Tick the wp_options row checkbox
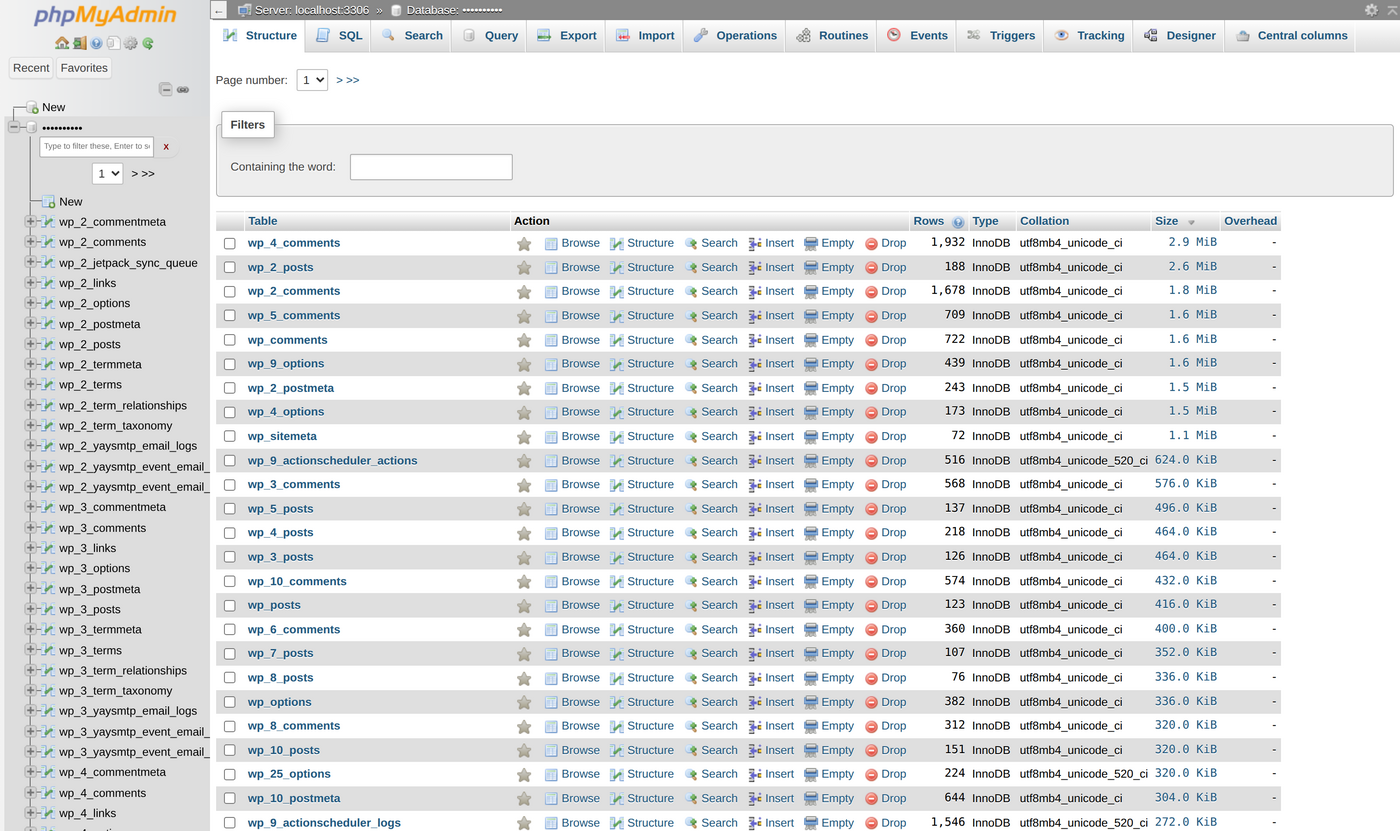 click(x=230, y=702)
